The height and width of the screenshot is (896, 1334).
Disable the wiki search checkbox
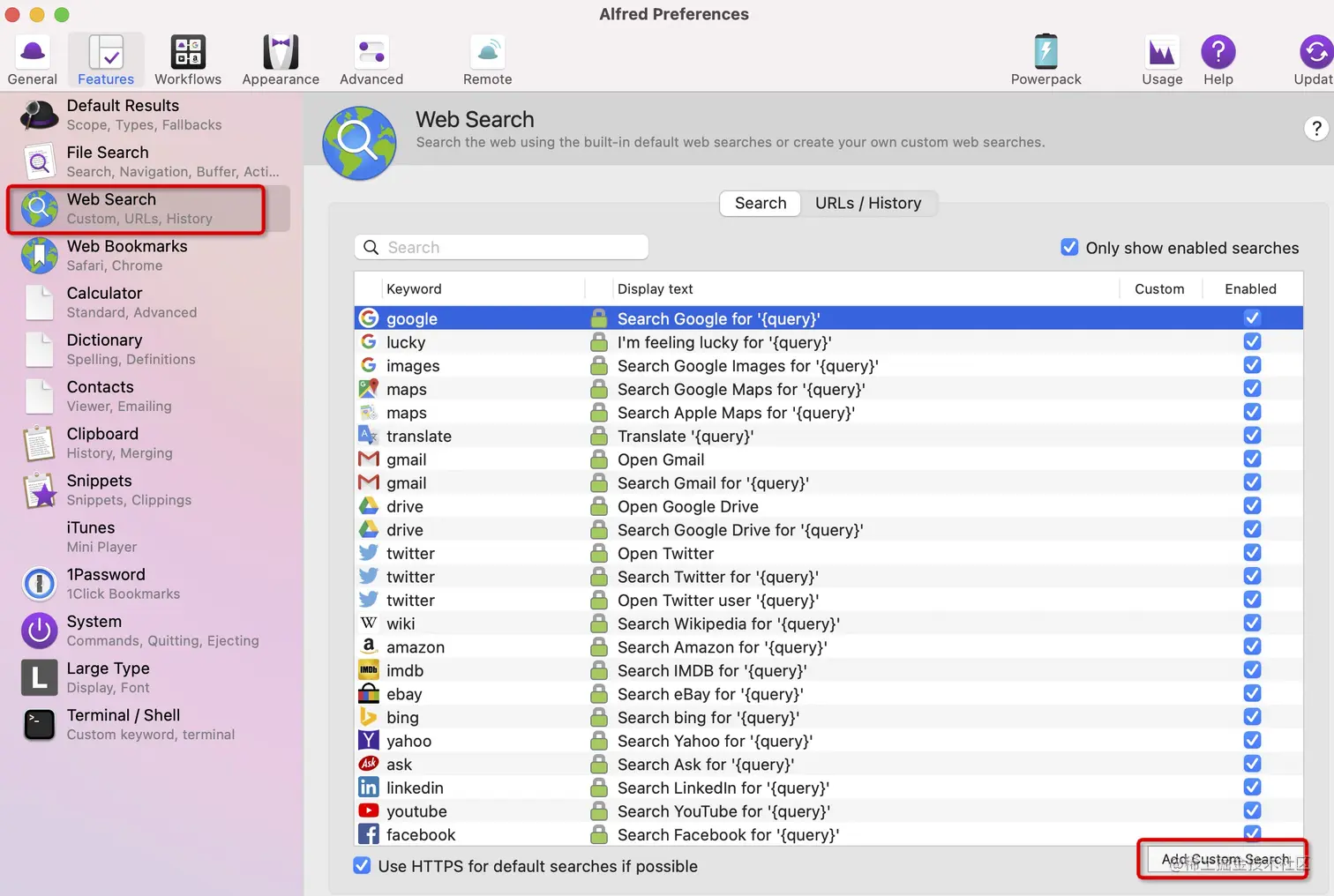point(1252,623)
